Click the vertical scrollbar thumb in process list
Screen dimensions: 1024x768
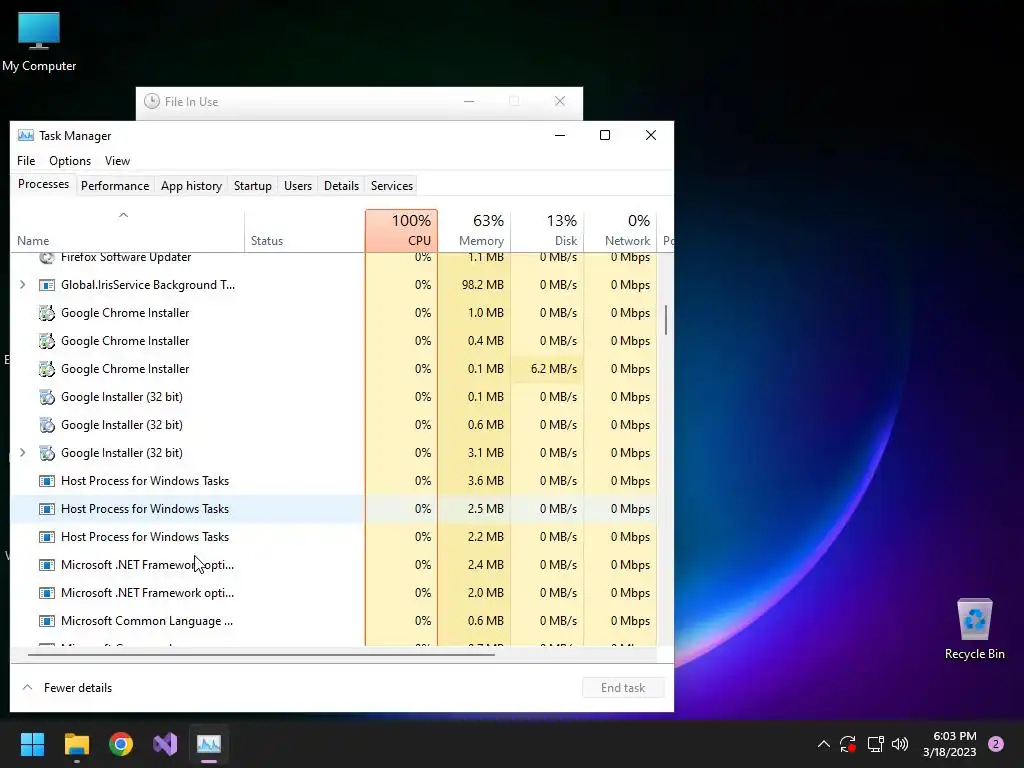666,320
